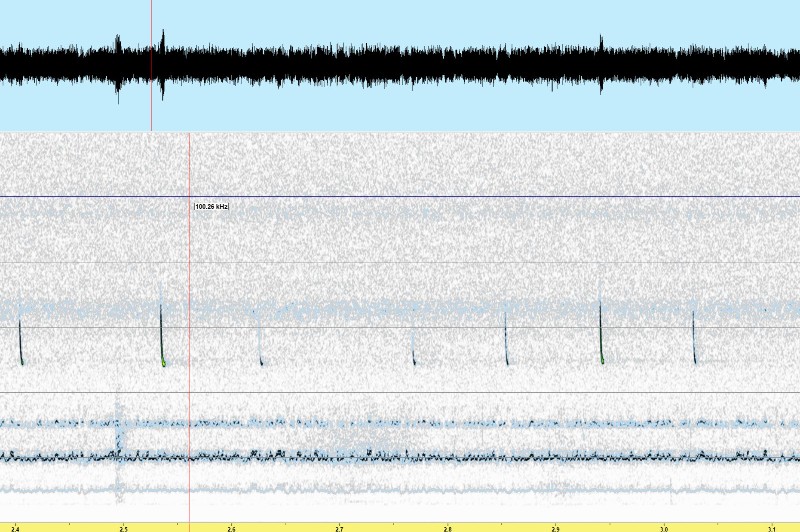Image resolution: width=800 pixels, height=532 pixels.
Task: Click the 3.1 mark on time ruler
Action: point(771,527)
